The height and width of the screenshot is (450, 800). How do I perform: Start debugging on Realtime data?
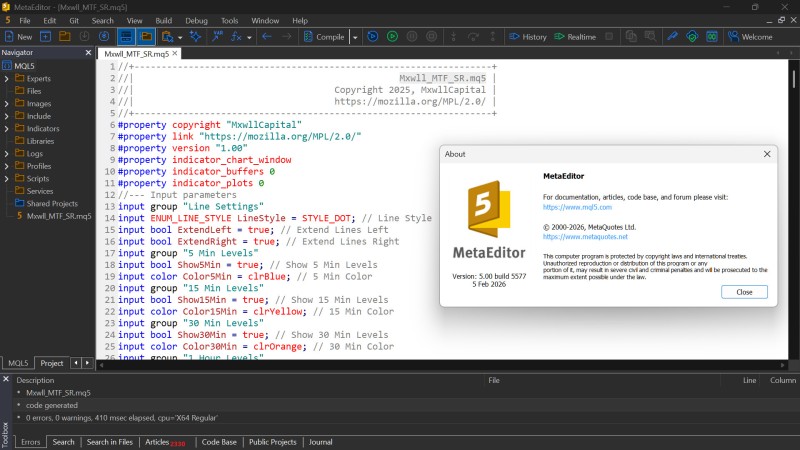[574, 37]
